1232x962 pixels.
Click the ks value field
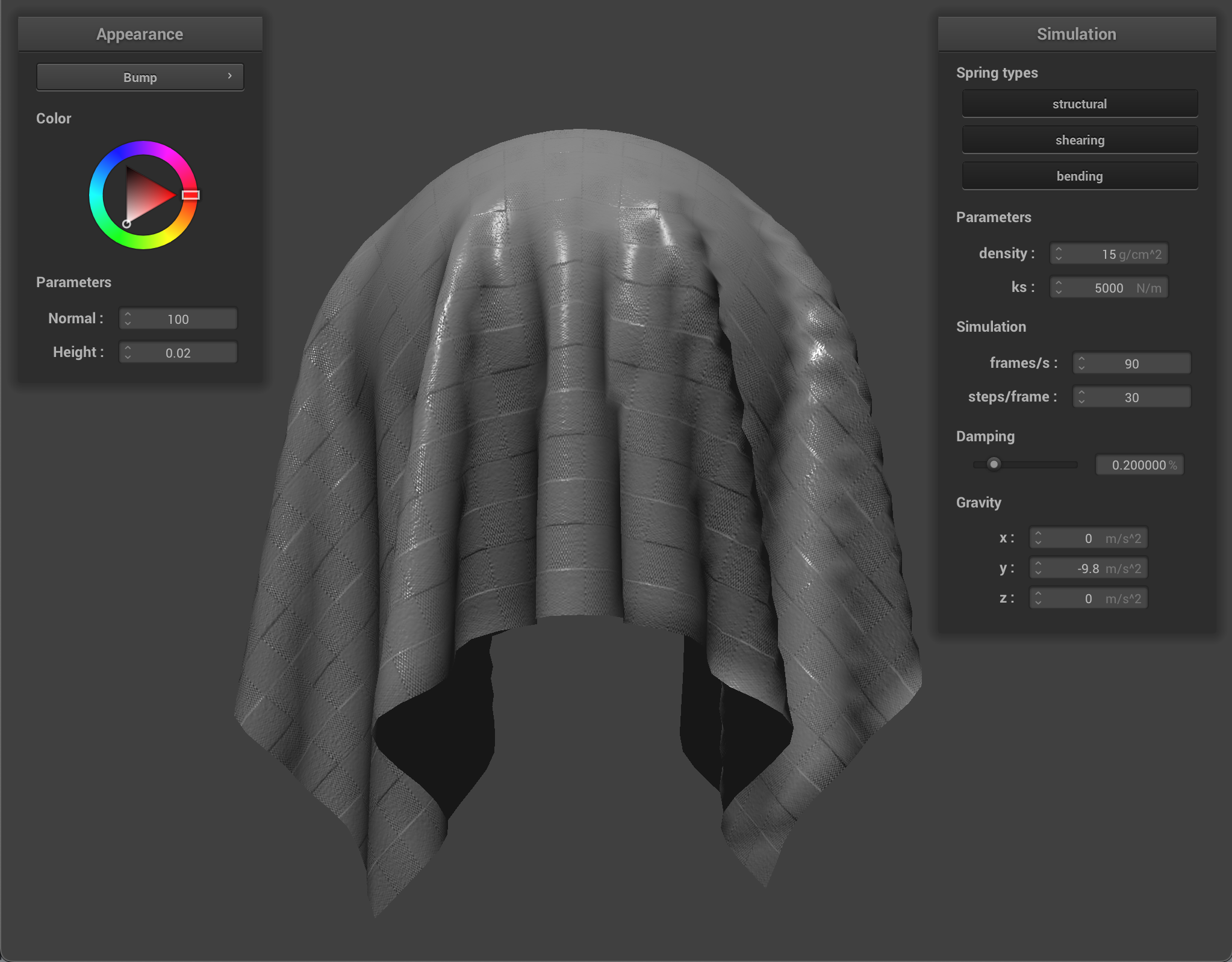(1109, 287)
